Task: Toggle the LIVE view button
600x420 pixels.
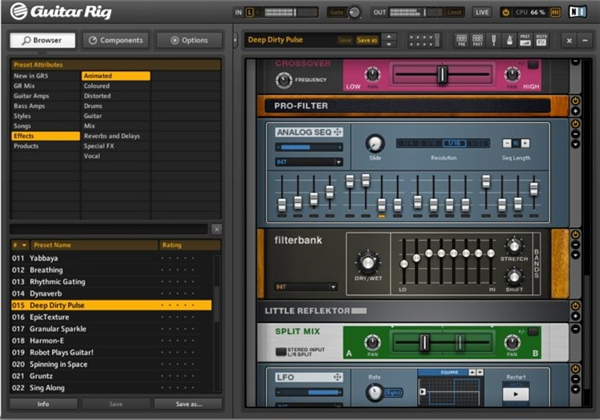Action: click(482, 13)
